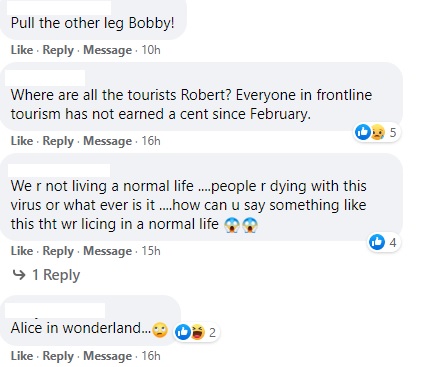
Task: Click thumbs-up reaction icon on tourists comment
Action: (x=362, y=132)
